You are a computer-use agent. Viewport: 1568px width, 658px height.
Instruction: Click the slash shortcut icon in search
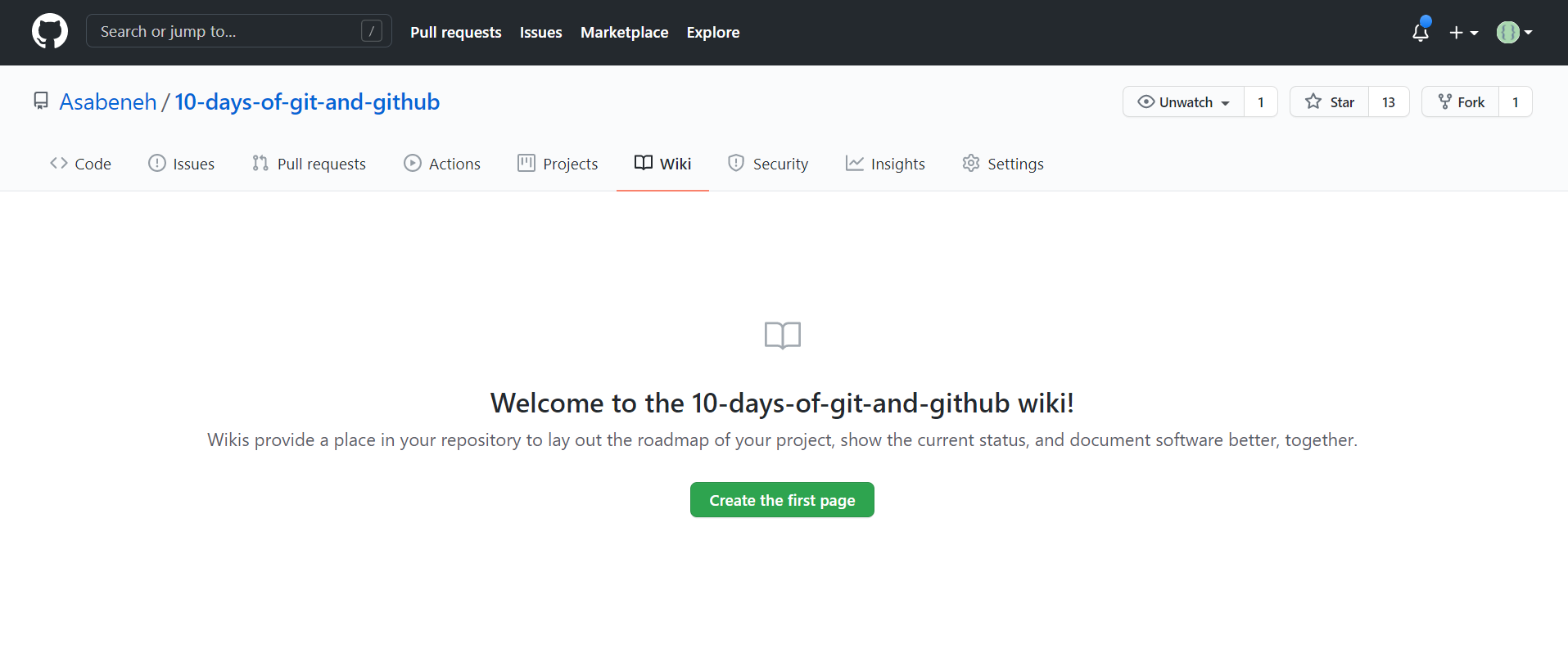pos(371,32)
